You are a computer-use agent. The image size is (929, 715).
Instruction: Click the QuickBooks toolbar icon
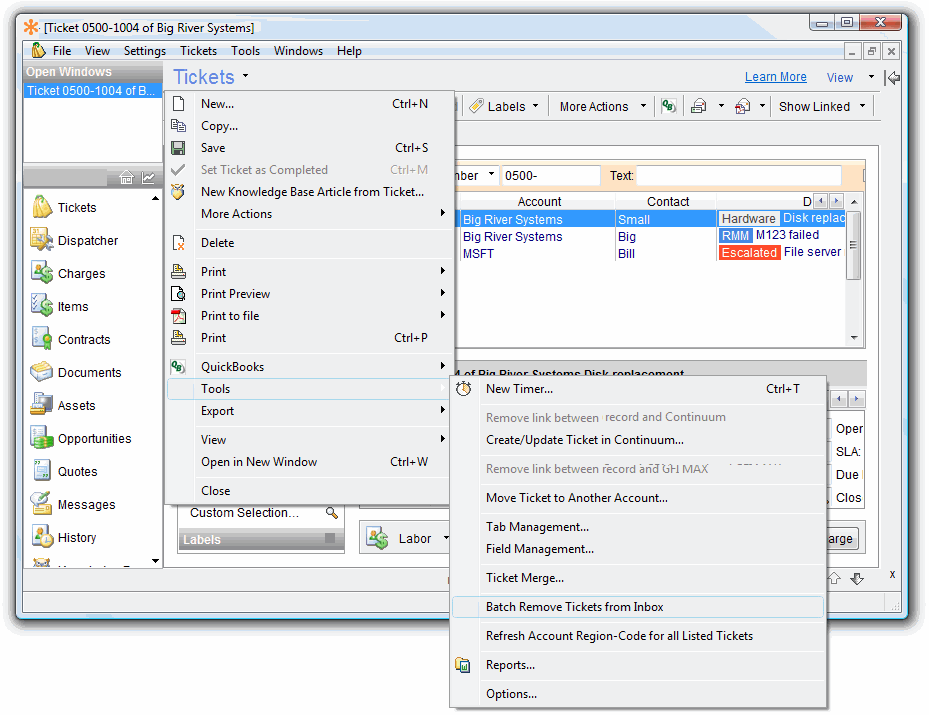[668, 106]
